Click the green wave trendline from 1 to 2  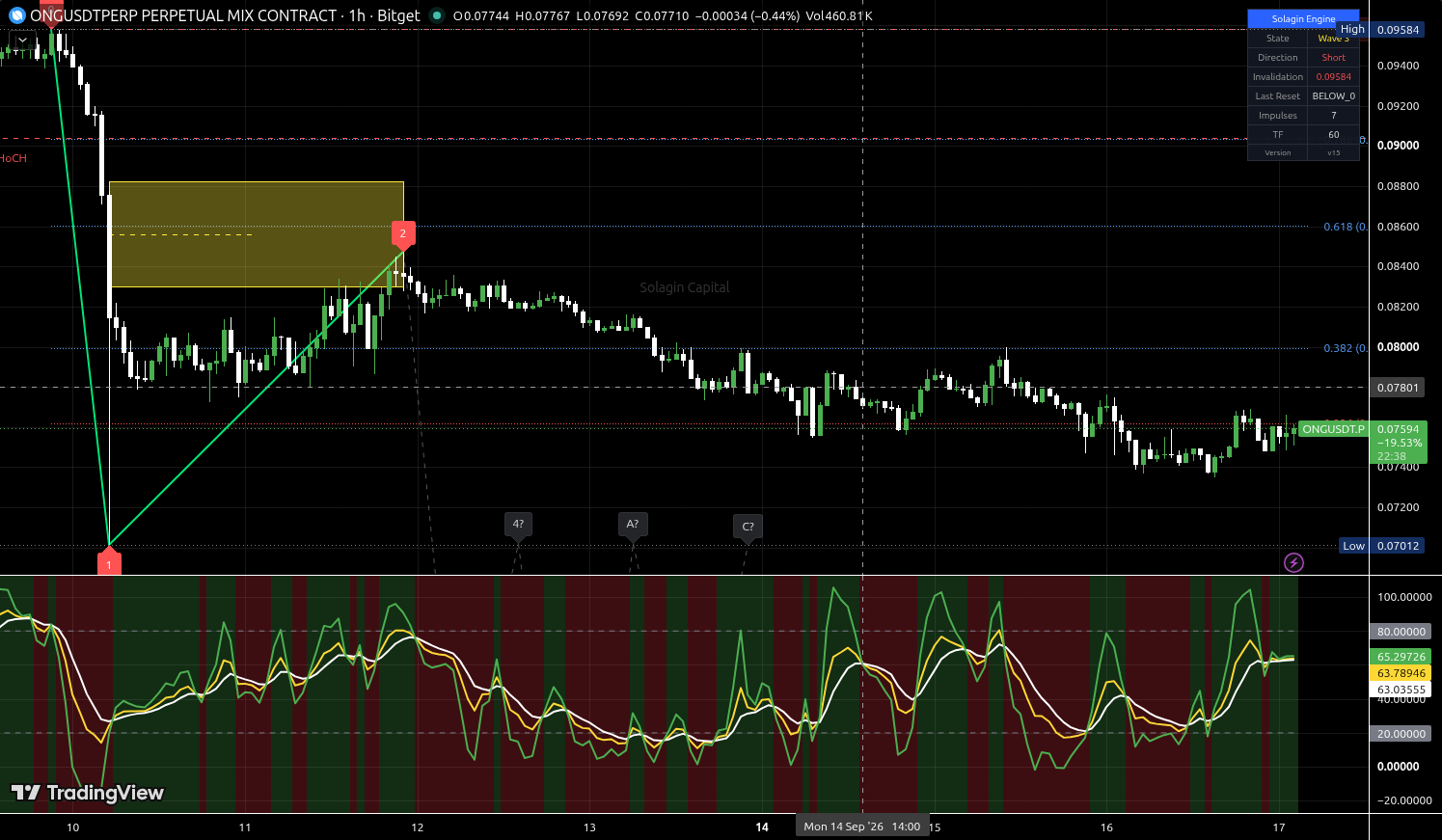pos(256,397)
